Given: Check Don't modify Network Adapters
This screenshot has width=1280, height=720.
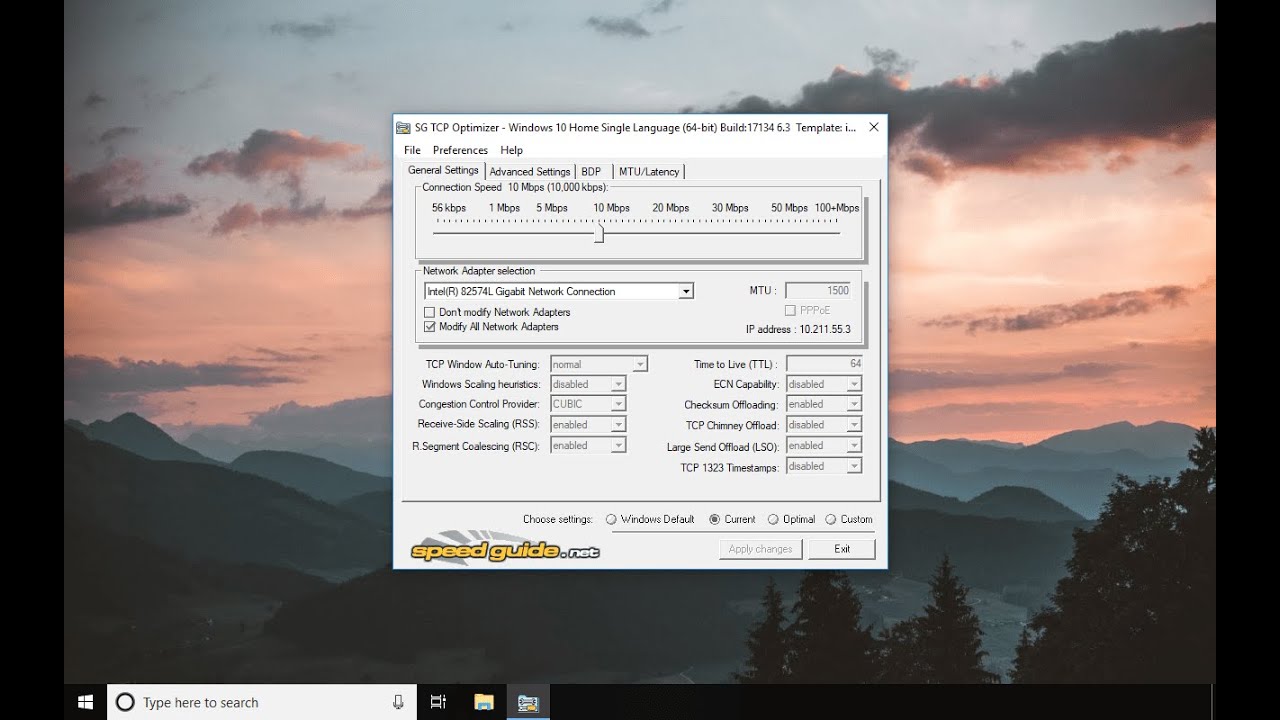Looking at the screenshot, I should [x=429, y=312].
